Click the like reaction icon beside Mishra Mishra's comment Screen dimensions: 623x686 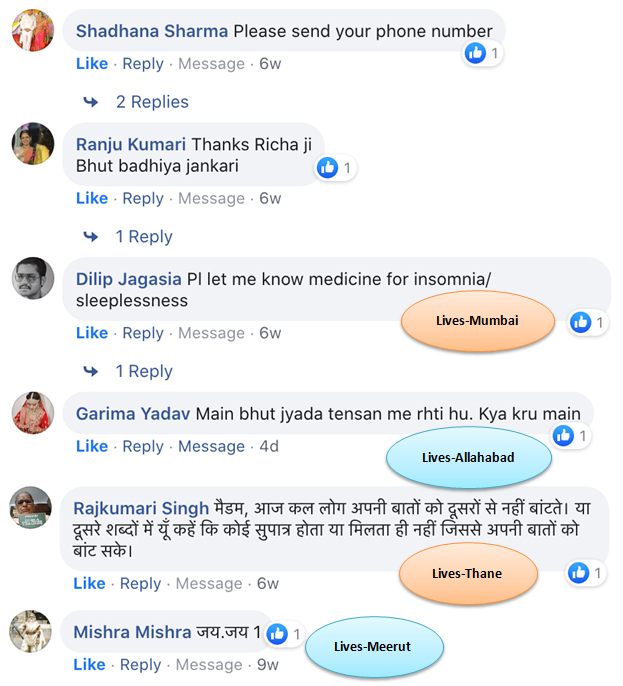pos(277,634)
